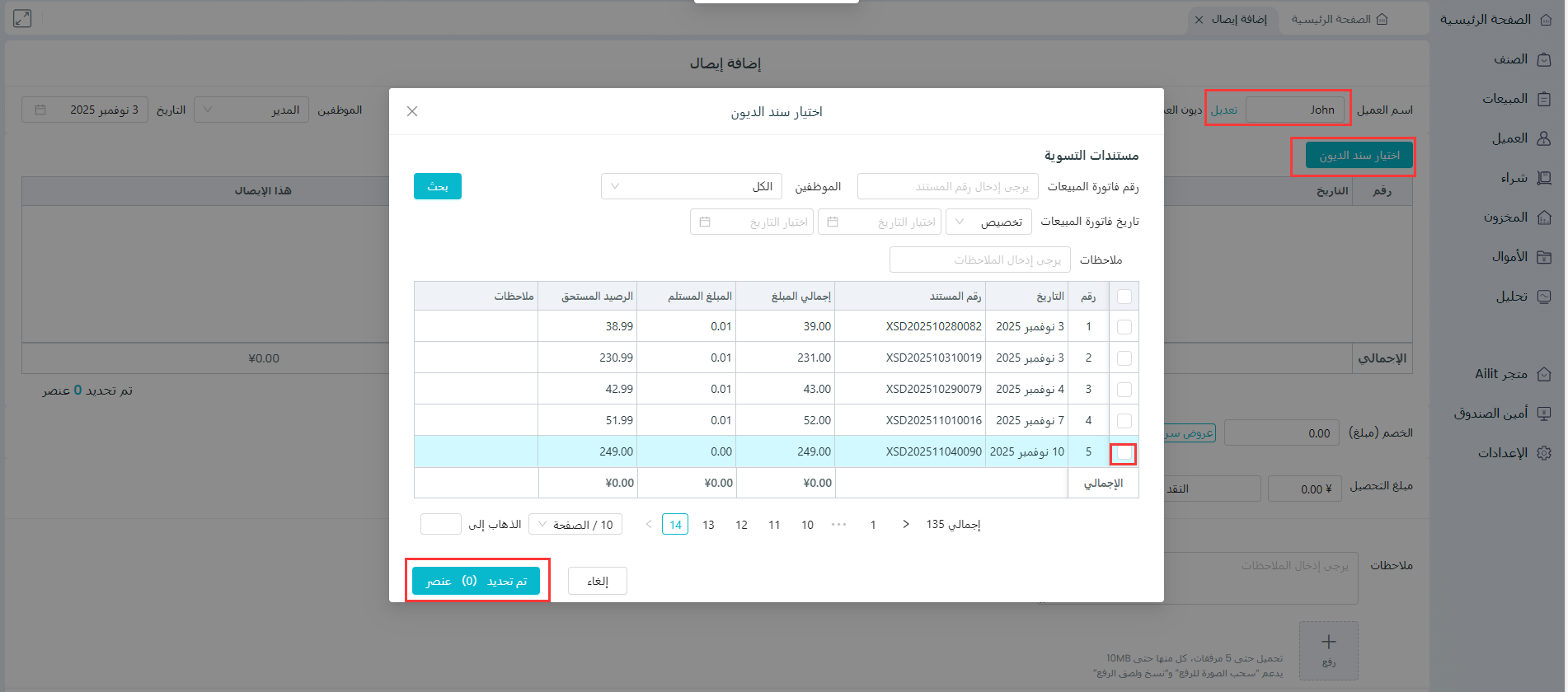Open المخزون inventory icon in sidebar
This screenshot has width=1568, height=692.
(1544, 217)
